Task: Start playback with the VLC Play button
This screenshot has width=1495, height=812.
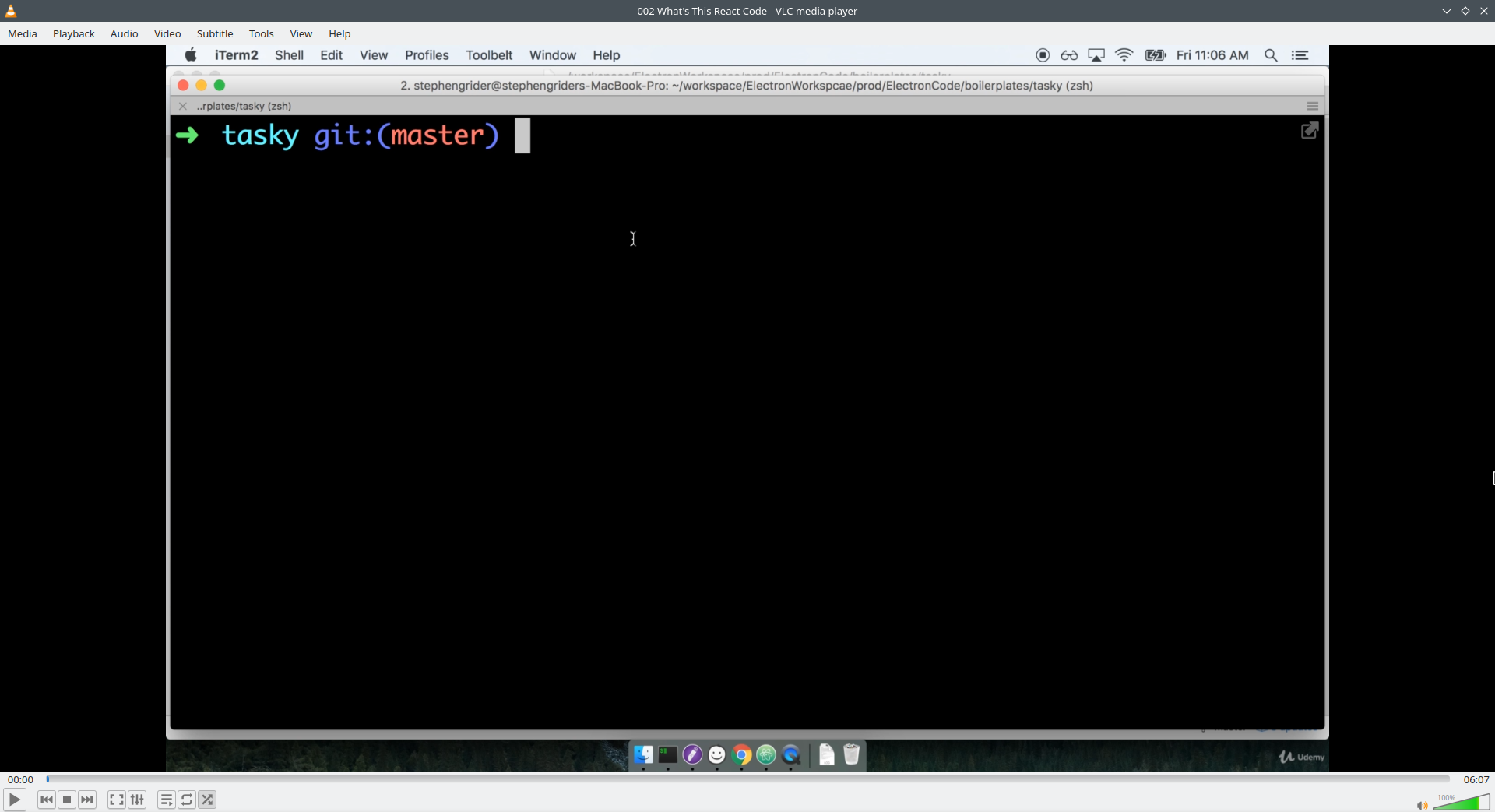Action: (x=15, y=800)
